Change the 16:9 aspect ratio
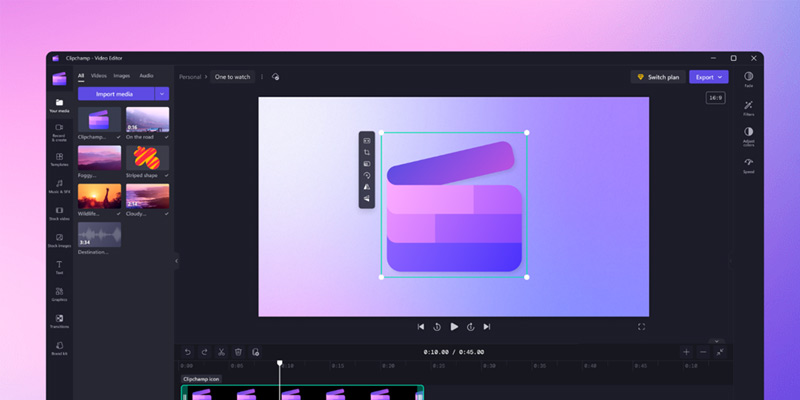The image size is (800, 400). point(715,97)
